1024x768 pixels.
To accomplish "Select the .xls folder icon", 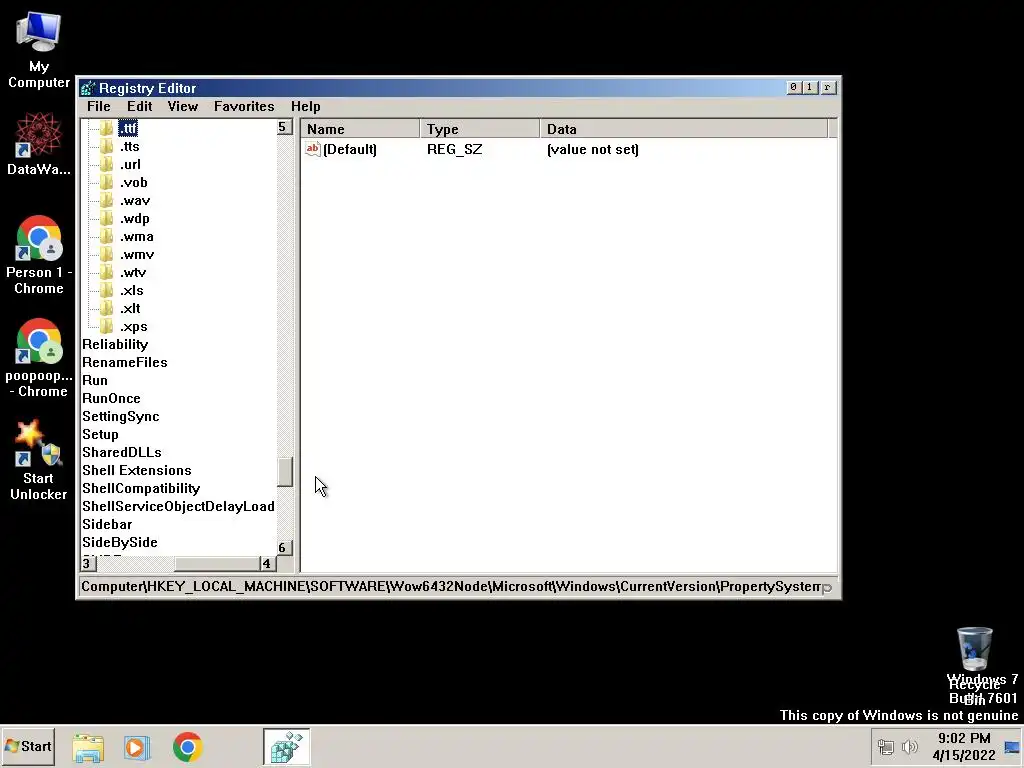I will (x=107, y=290).
